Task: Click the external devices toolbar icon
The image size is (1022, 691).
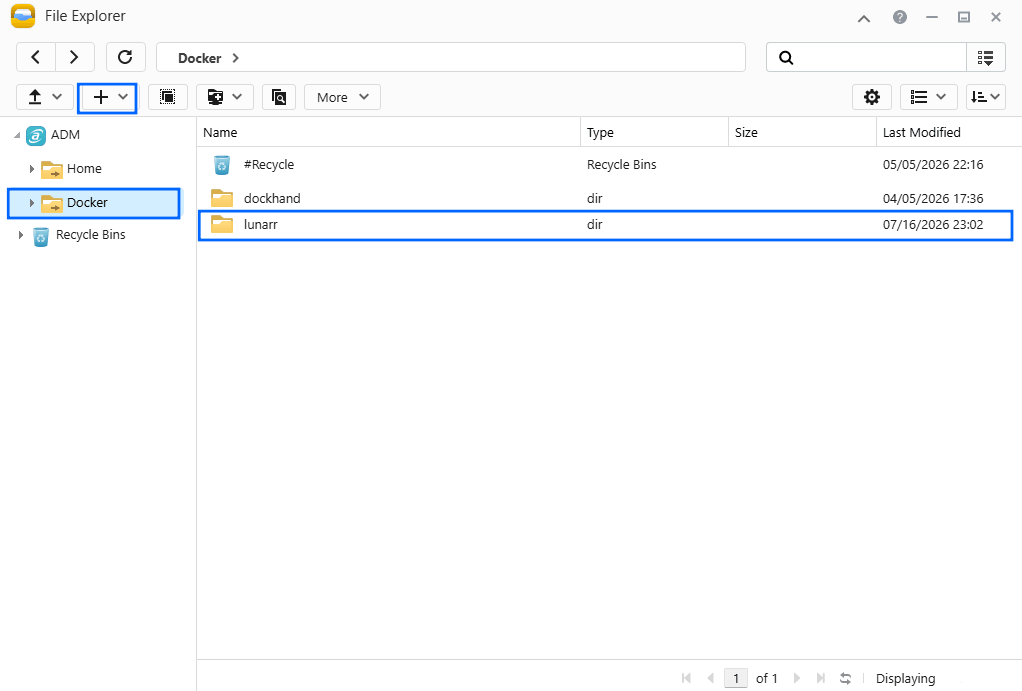Action: click(215, 97)
